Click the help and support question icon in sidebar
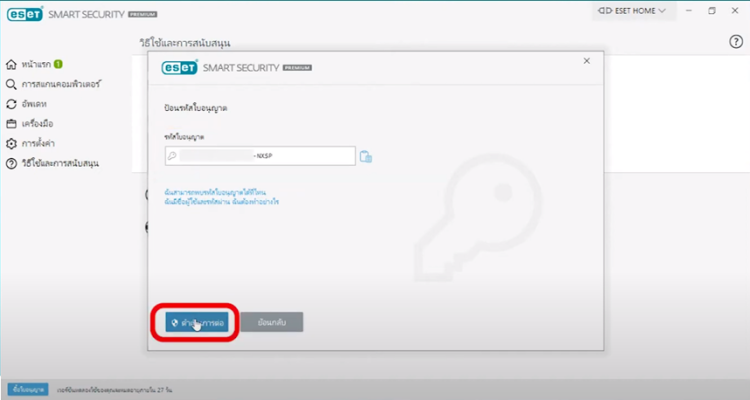This screenshot has height=400, width=750. coord(11,164)
